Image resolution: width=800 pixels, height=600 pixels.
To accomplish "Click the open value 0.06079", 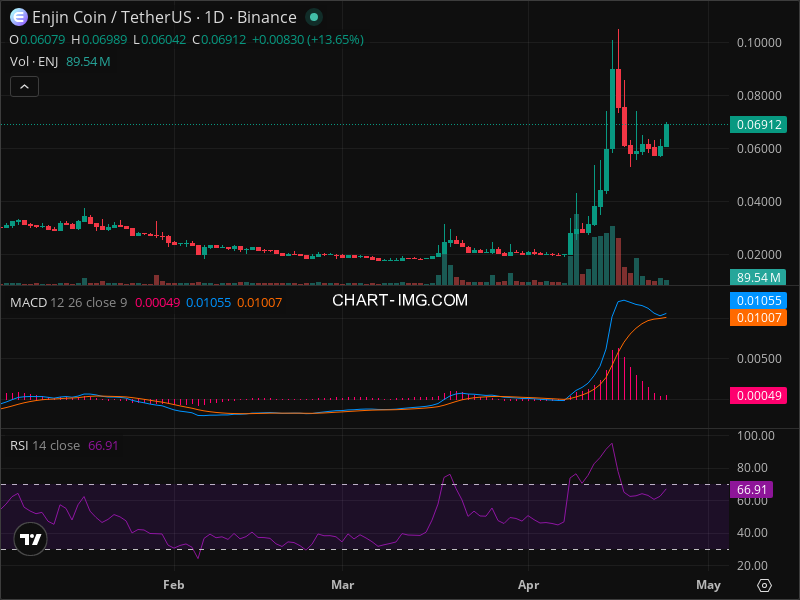I will click(x=43, y=40).
